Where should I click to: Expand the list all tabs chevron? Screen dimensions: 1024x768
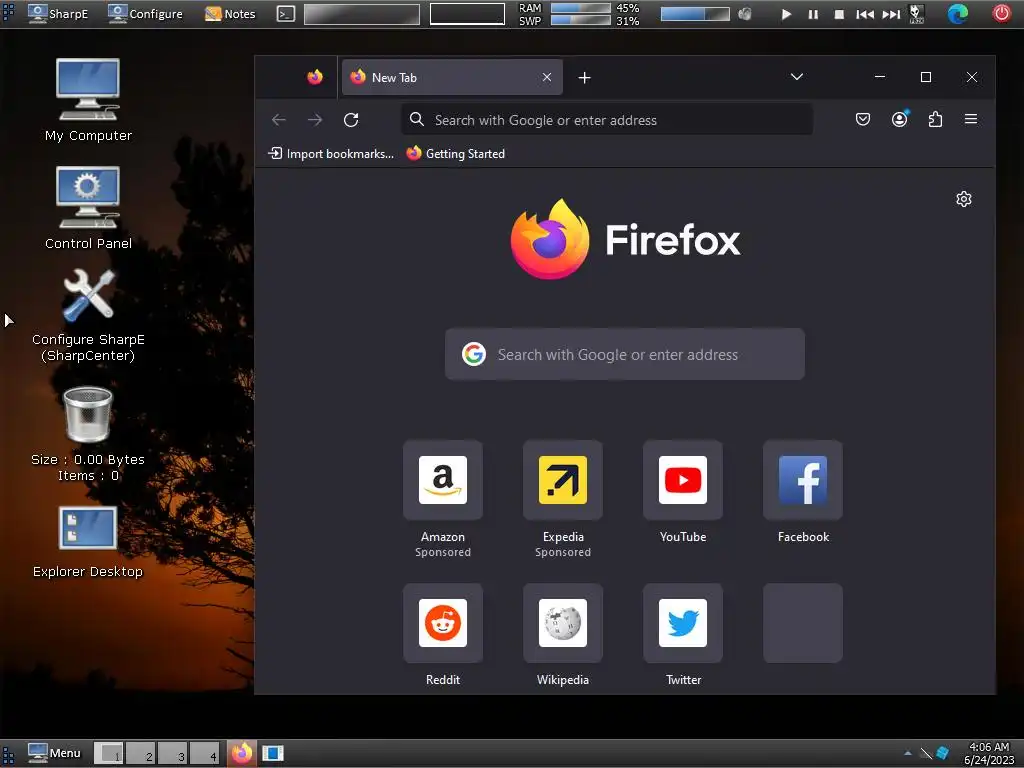pyautogui.click(x=797, y=77)
